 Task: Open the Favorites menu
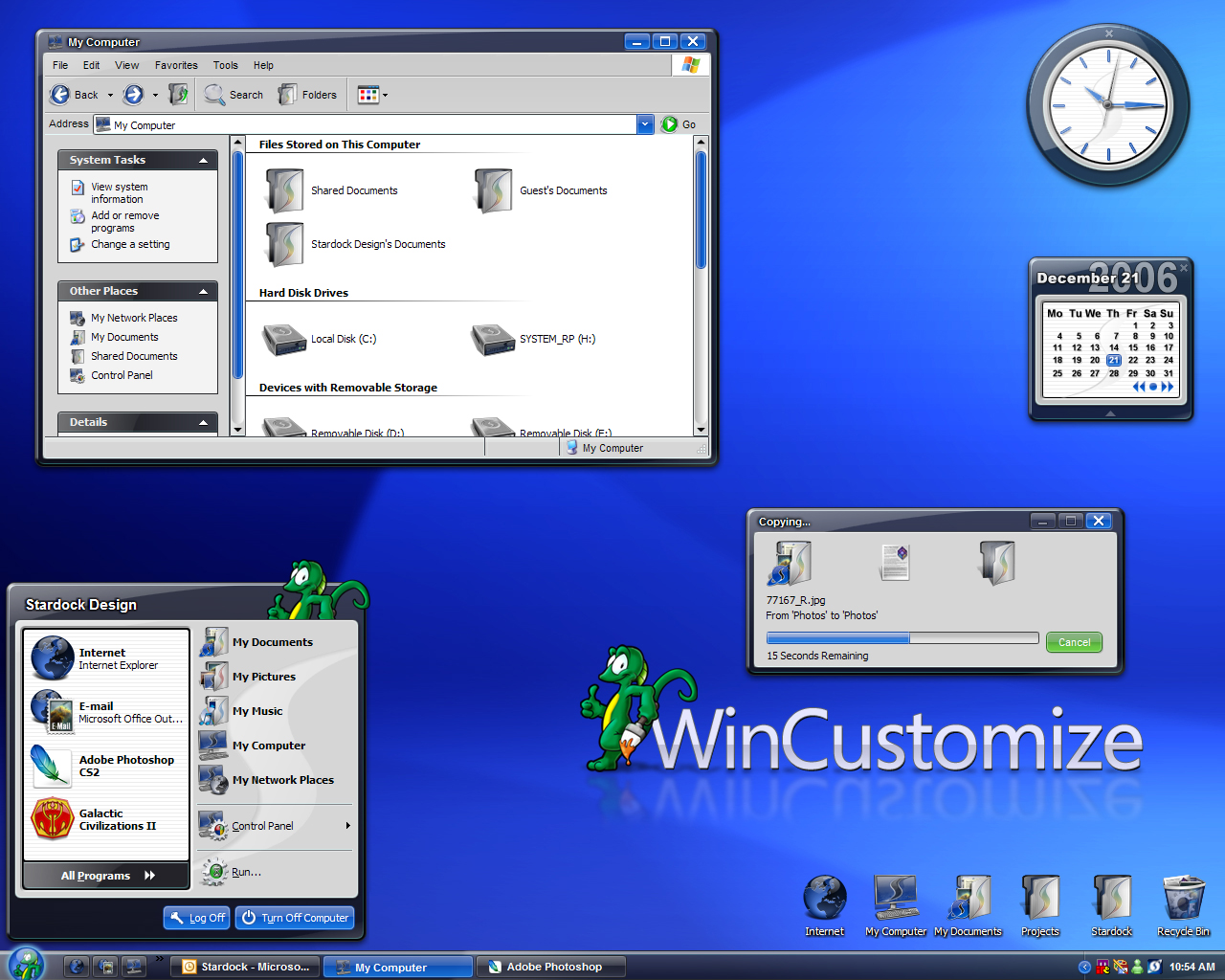[x=176, y=65]
